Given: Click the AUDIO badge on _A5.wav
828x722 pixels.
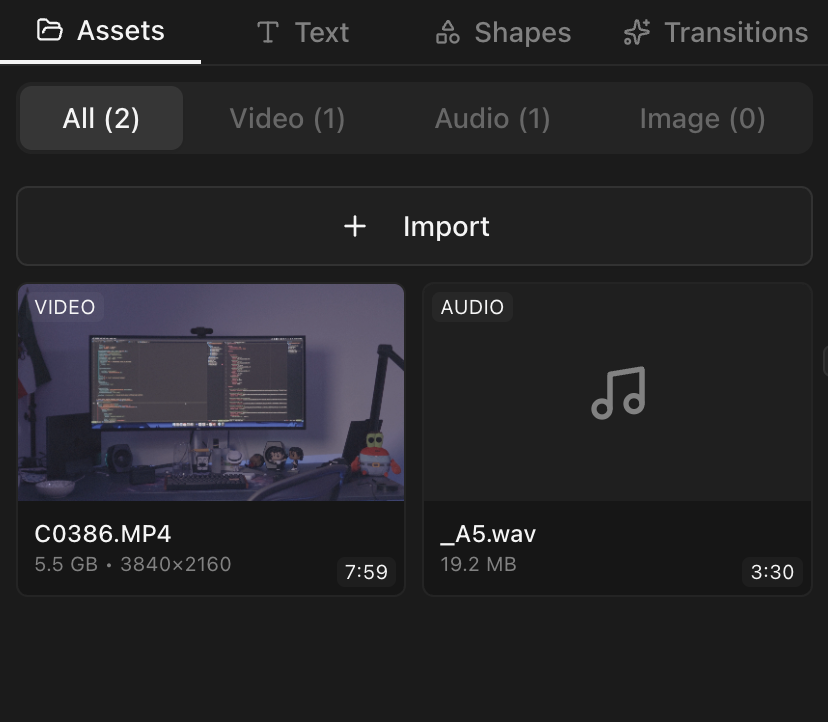Looking at the screenshot, I should (x=472, y=307).
